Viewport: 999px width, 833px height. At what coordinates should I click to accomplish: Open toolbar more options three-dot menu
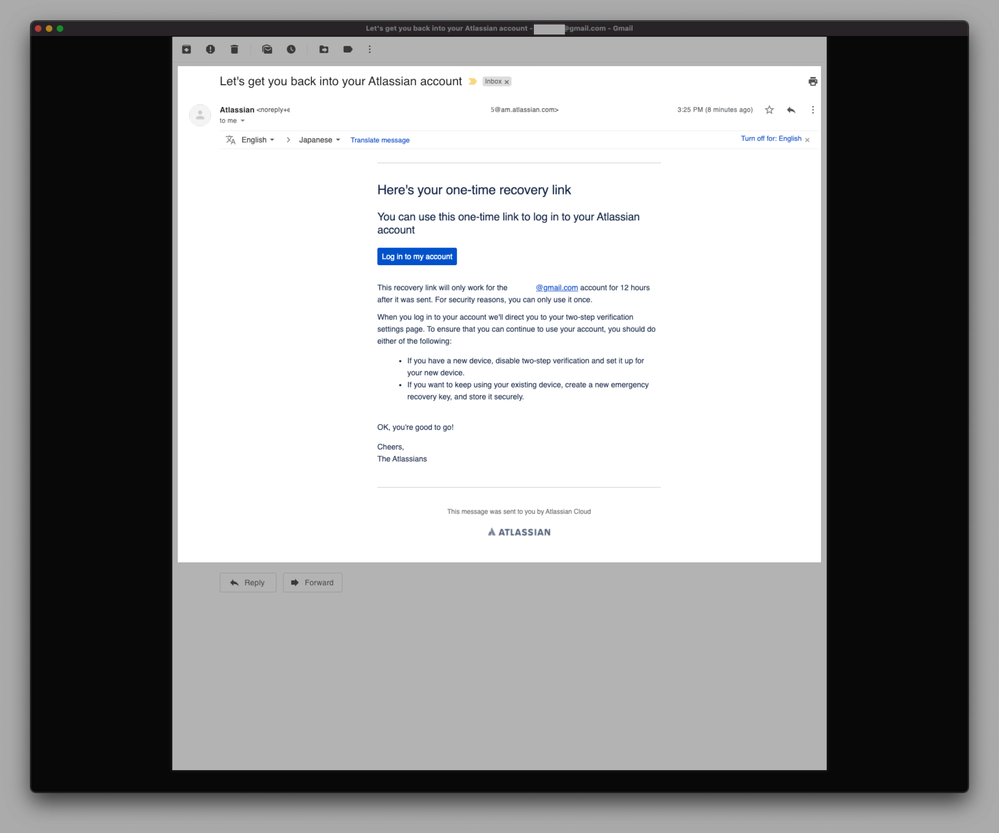click(370, 49)
